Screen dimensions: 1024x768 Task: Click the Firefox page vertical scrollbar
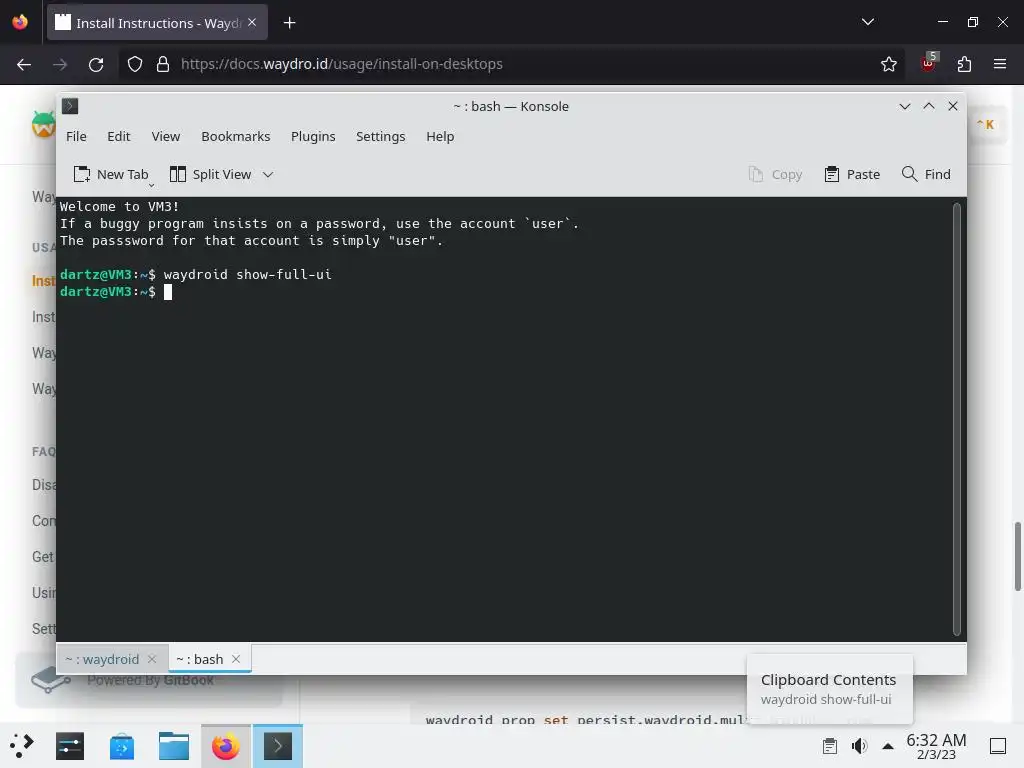coord(1017,556)
